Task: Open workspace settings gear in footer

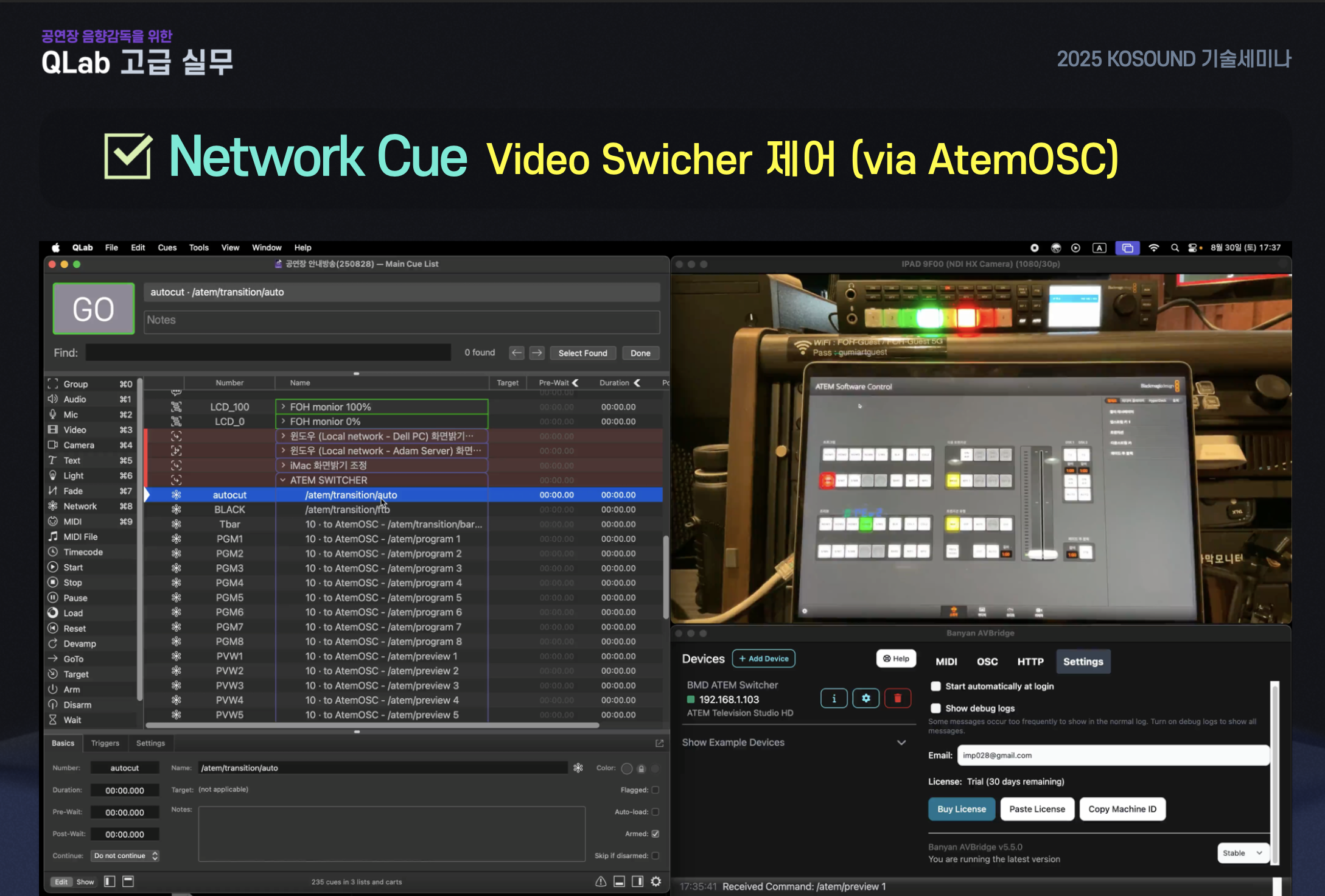Action: click(656, 881)
